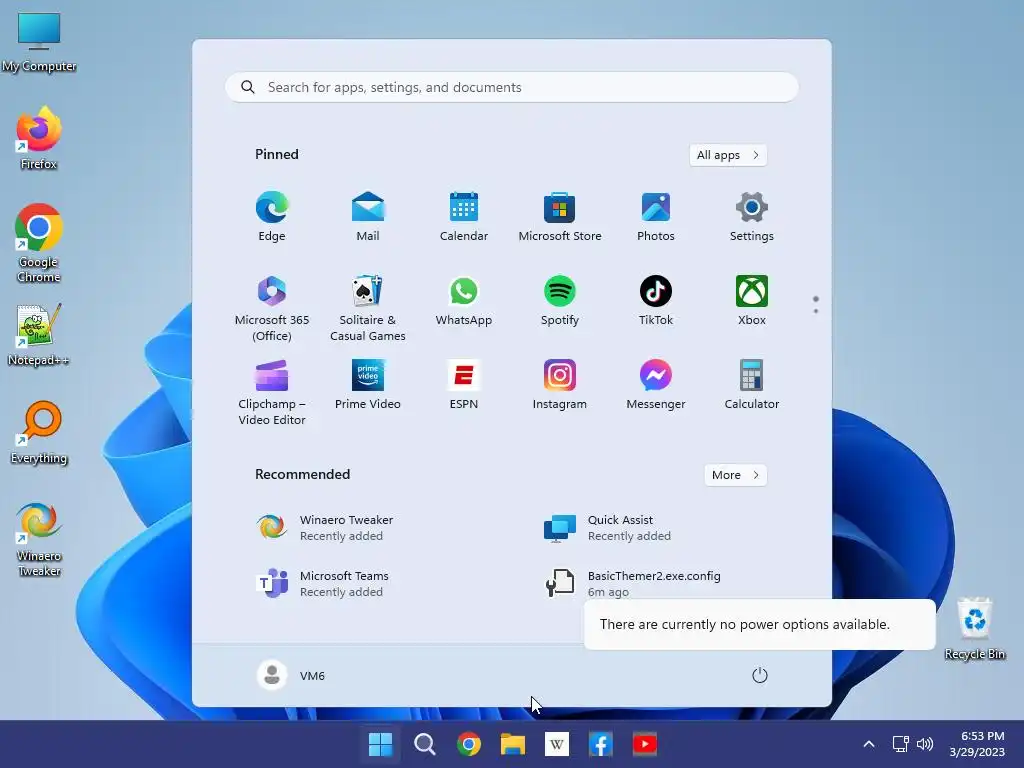1024x768 pixels.
Task: Select Winaero Tweaker desktop shortcut
Action: coord(39,539)
